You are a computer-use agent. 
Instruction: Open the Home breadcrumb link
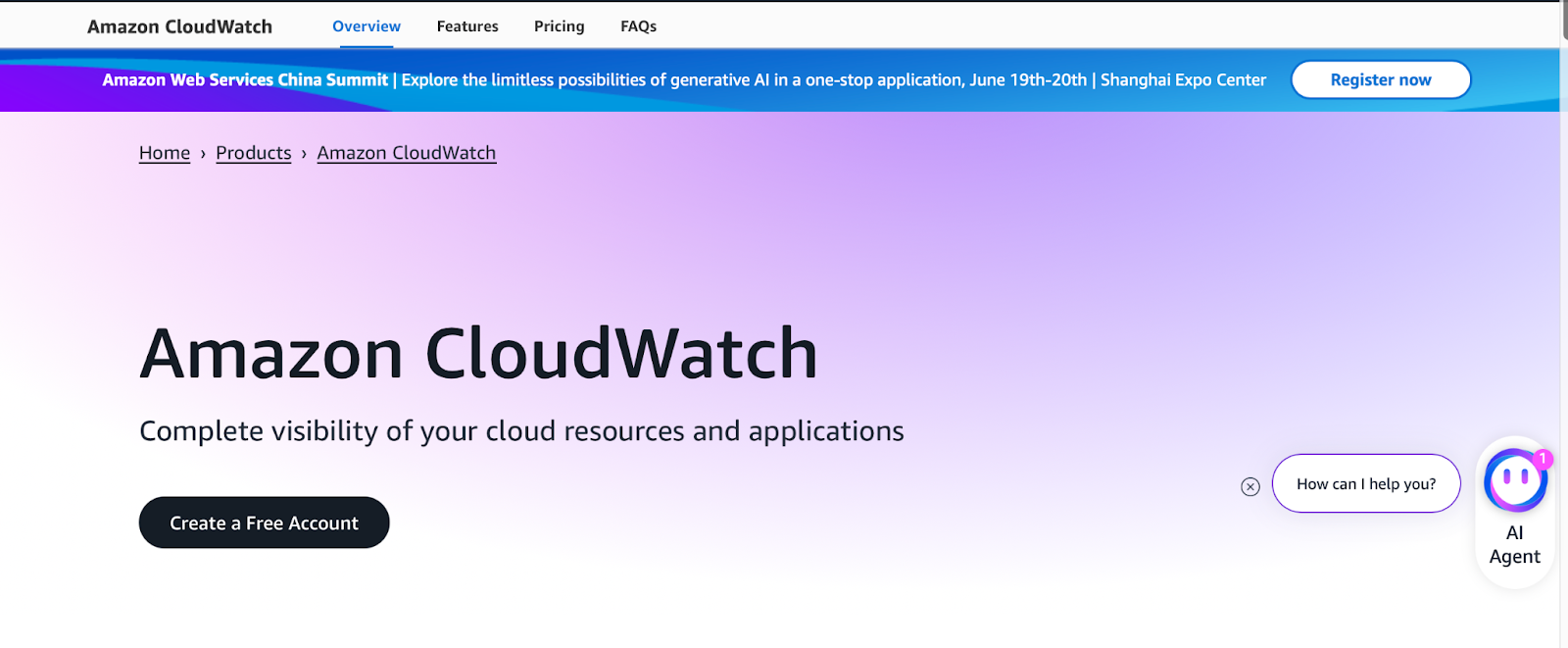[165, 153]
